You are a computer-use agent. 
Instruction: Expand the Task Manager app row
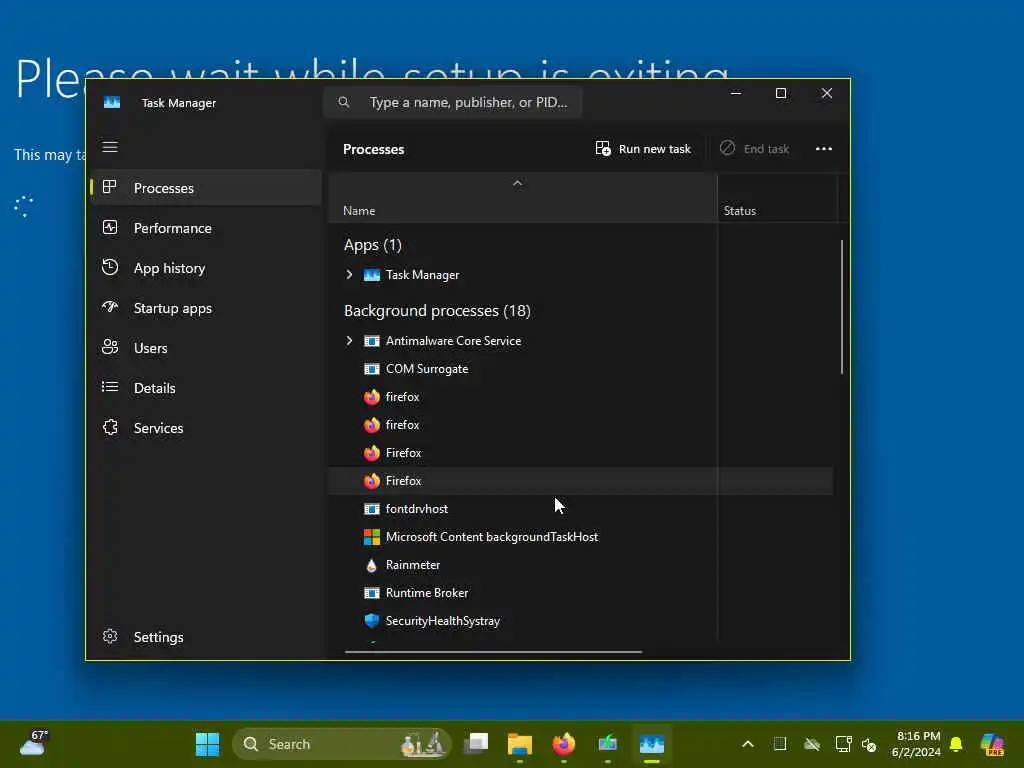(349, 275)
